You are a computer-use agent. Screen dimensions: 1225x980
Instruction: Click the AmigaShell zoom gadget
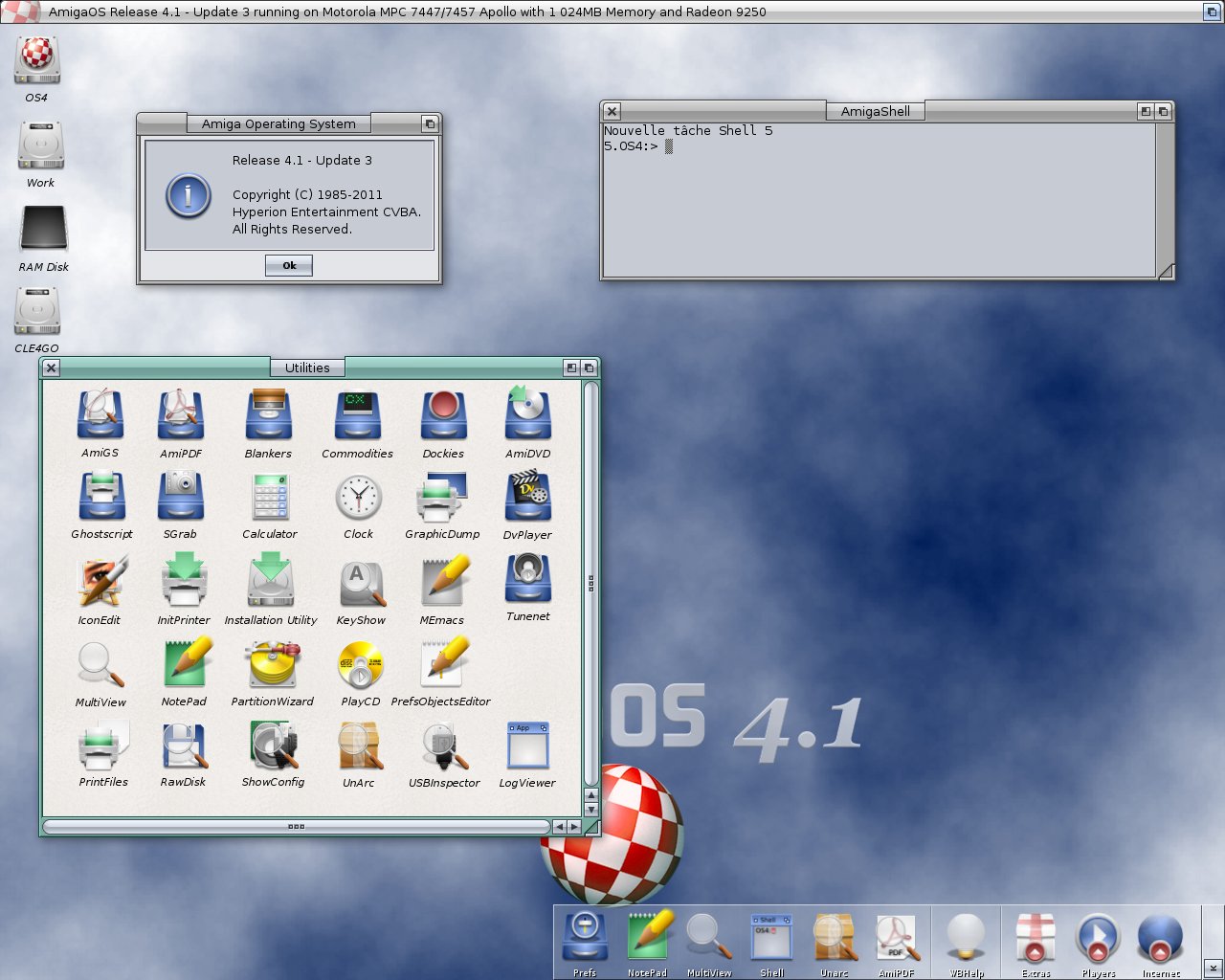(x=1146, y=111)
